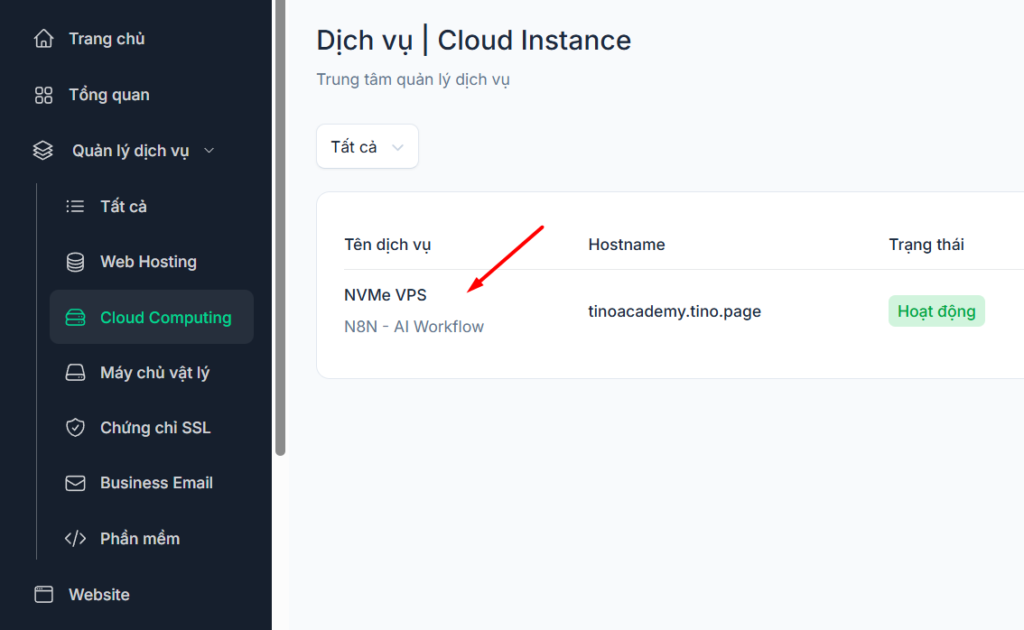Click the Phần mềm code icon
This screenshot has width=1024, height=630.
pos(75,538)
